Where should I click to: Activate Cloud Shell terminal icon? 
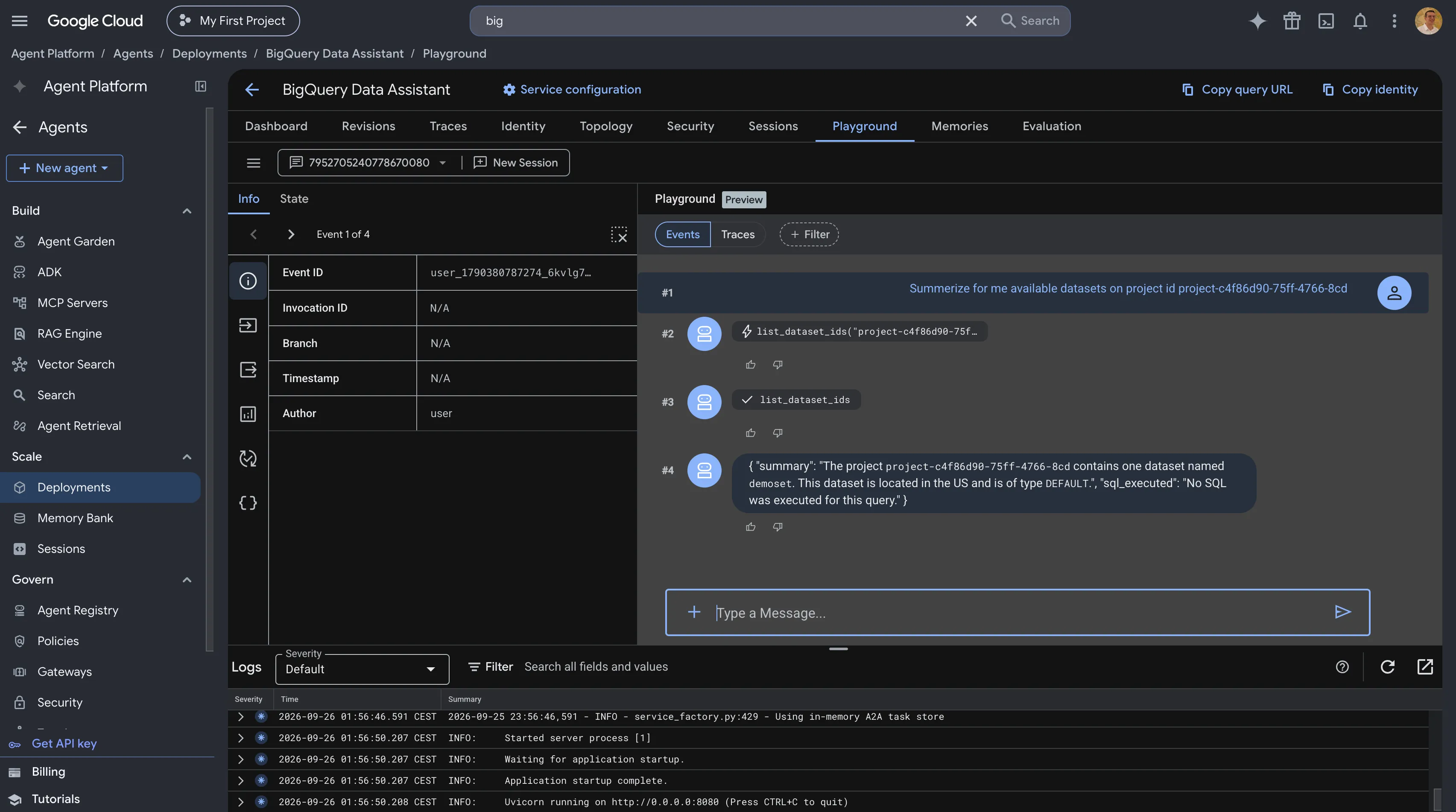click(1325, 21)
